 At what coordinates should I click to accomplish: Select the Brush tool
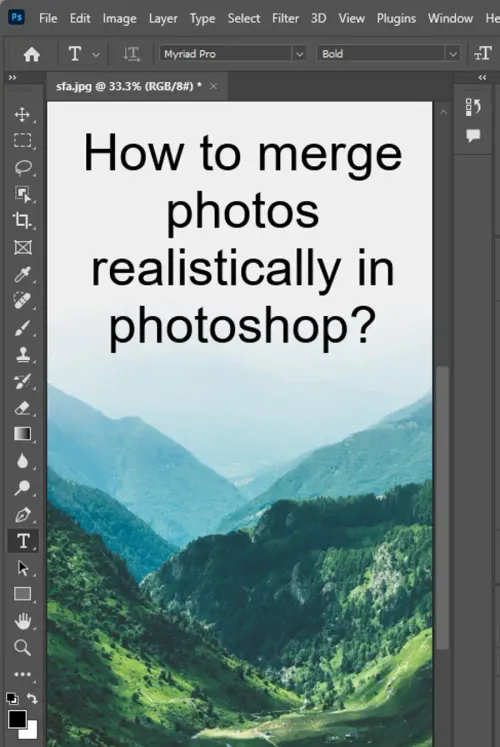click(22, 328)
